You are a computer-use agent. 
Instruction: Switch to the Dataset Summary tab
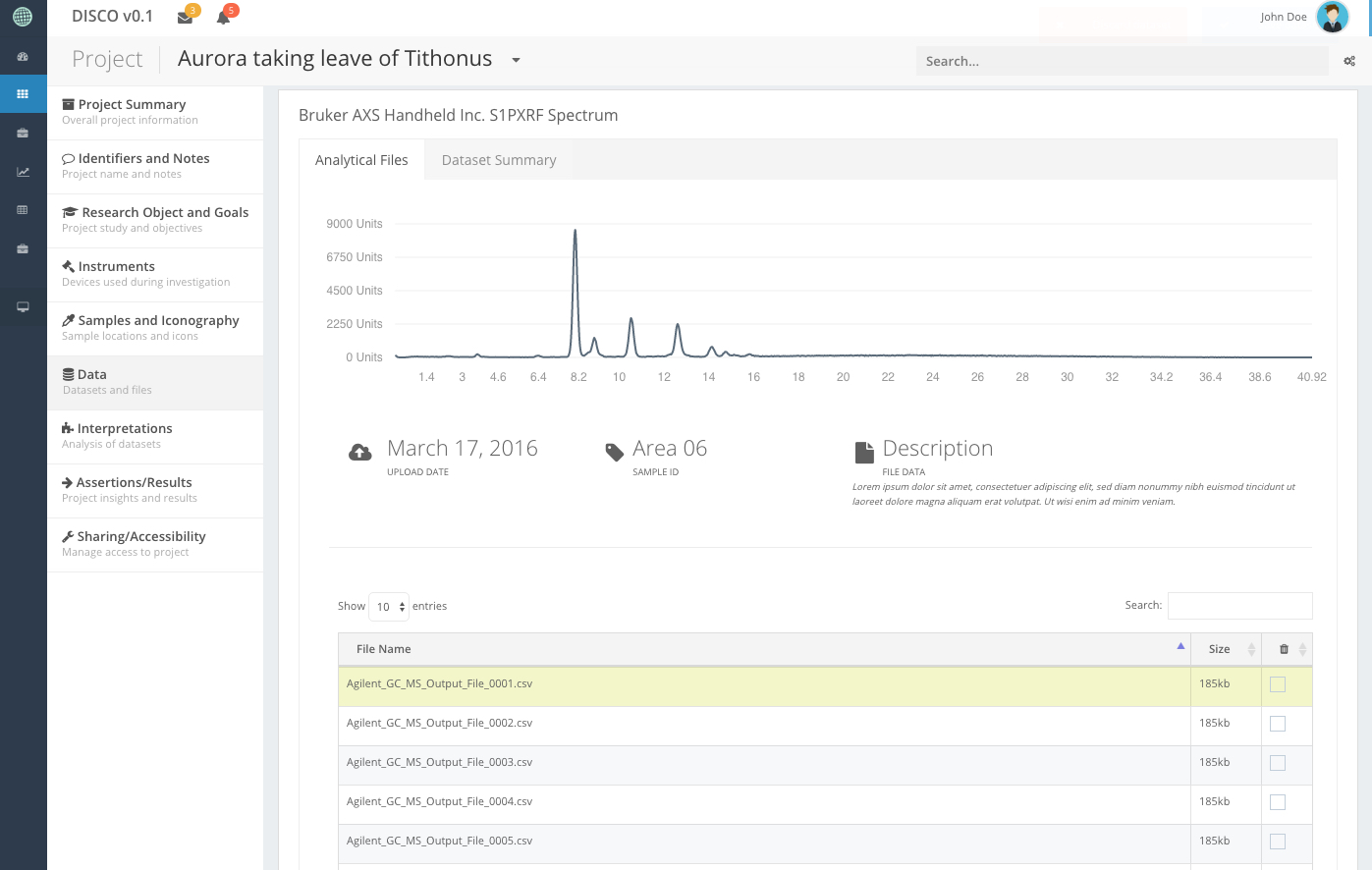point(499,160)
